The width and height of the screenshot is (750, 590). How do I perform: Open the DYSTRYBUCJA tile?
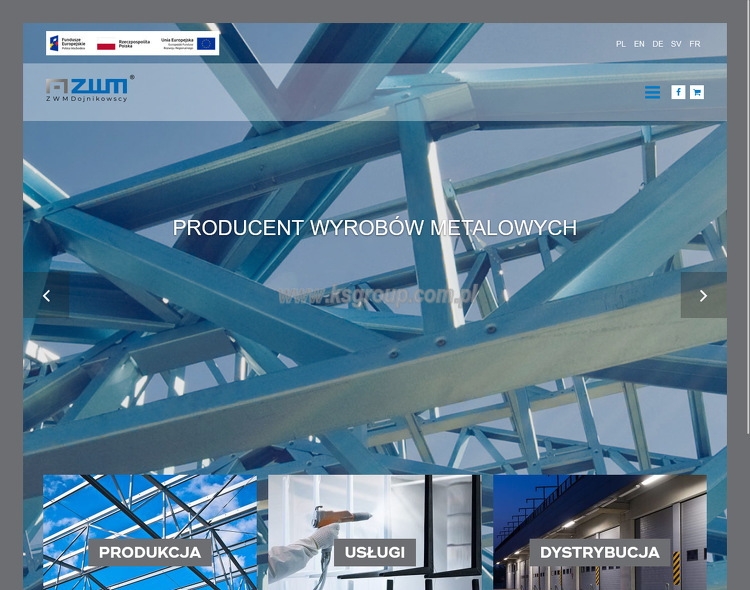tap(600, 532)
